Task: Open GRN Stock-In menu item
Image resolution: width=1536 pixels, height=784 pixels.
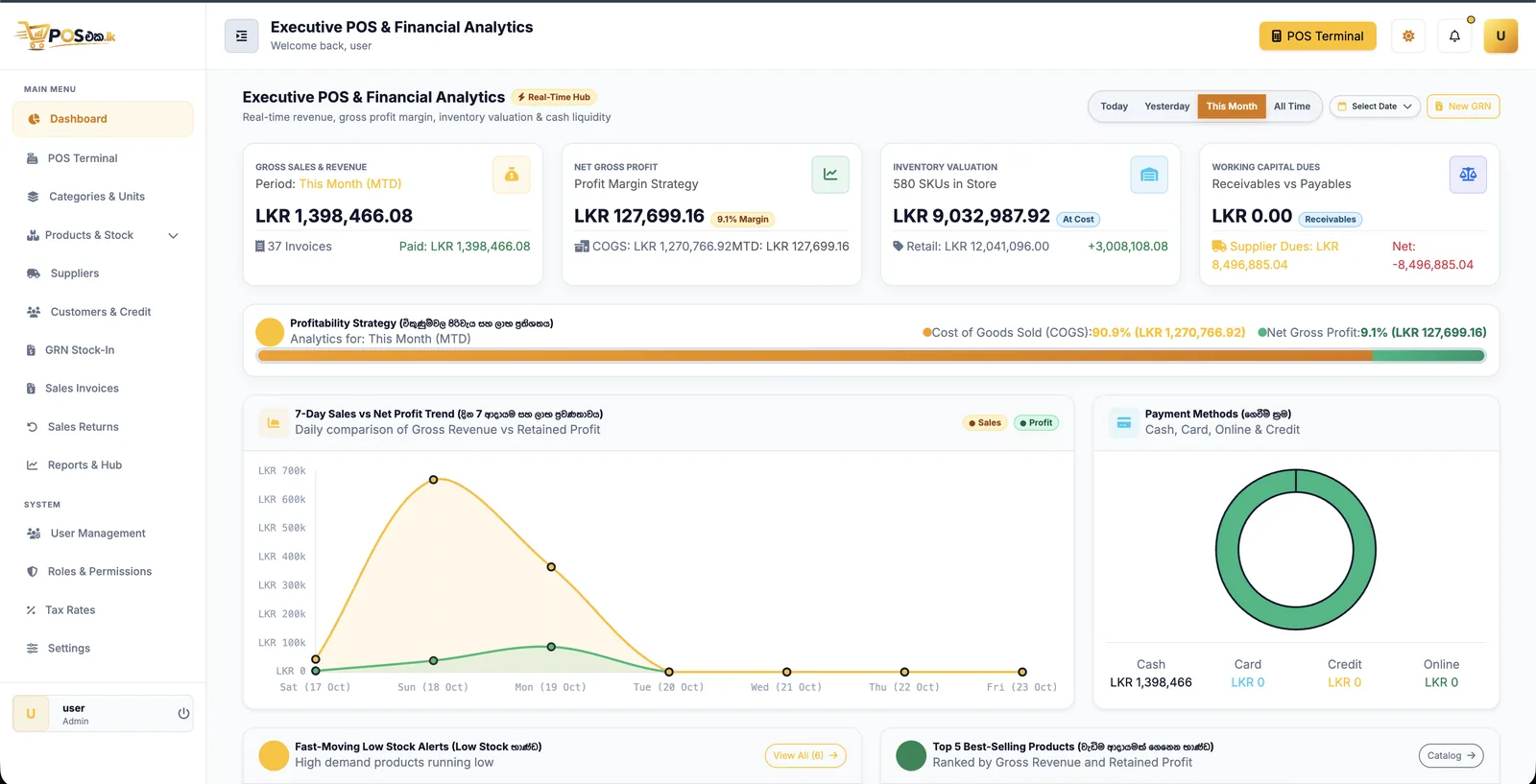Action: (x=103, y=350)
